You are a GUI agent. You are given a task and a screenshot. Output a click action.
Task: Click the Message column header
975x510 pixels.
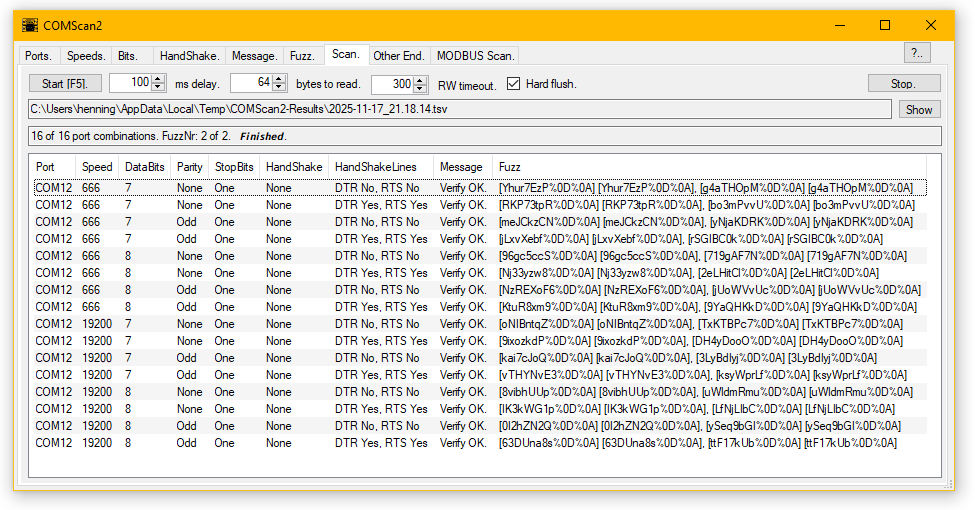click(463, 167)
